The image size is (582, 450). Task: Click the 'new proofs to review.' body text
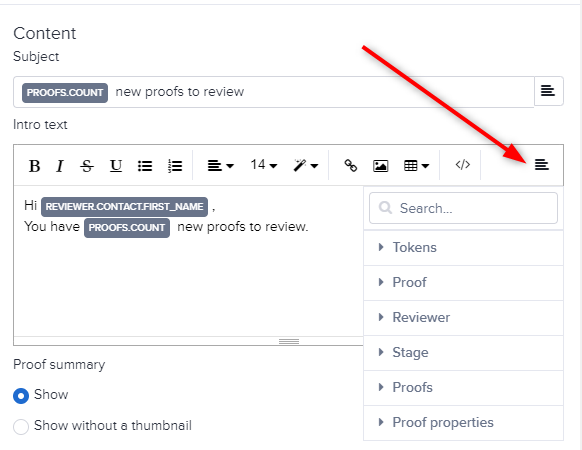[x=243, y=226]
